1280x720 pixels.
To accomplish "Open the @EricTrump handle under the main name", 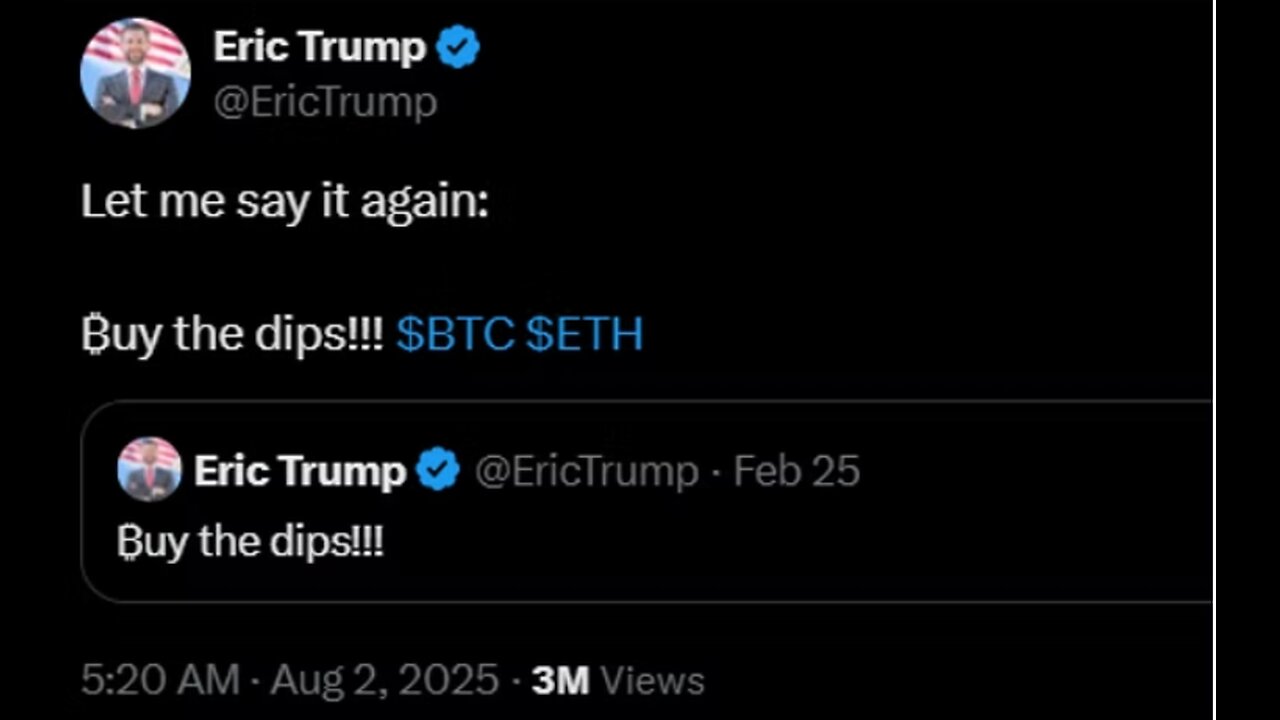I will pos(325,102).
